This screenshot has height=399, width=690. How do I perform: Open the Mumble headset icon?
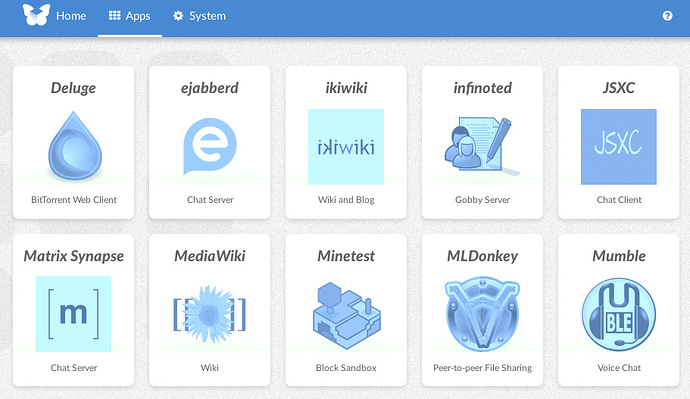(x=619, y=314)
